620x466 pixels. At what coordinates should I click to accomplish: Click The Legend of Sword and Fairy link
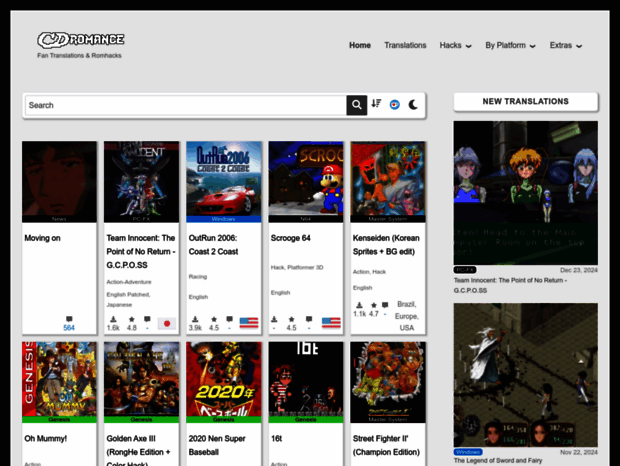click(x=498, y=460)
